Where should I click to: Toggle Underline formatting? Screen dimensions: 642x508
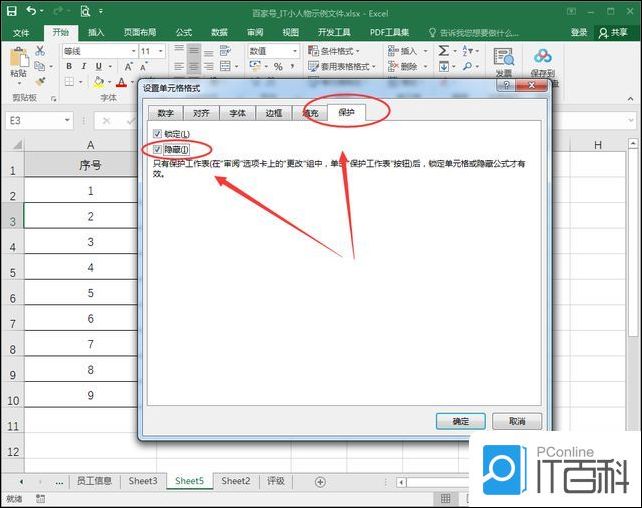[x=98, y=66]
